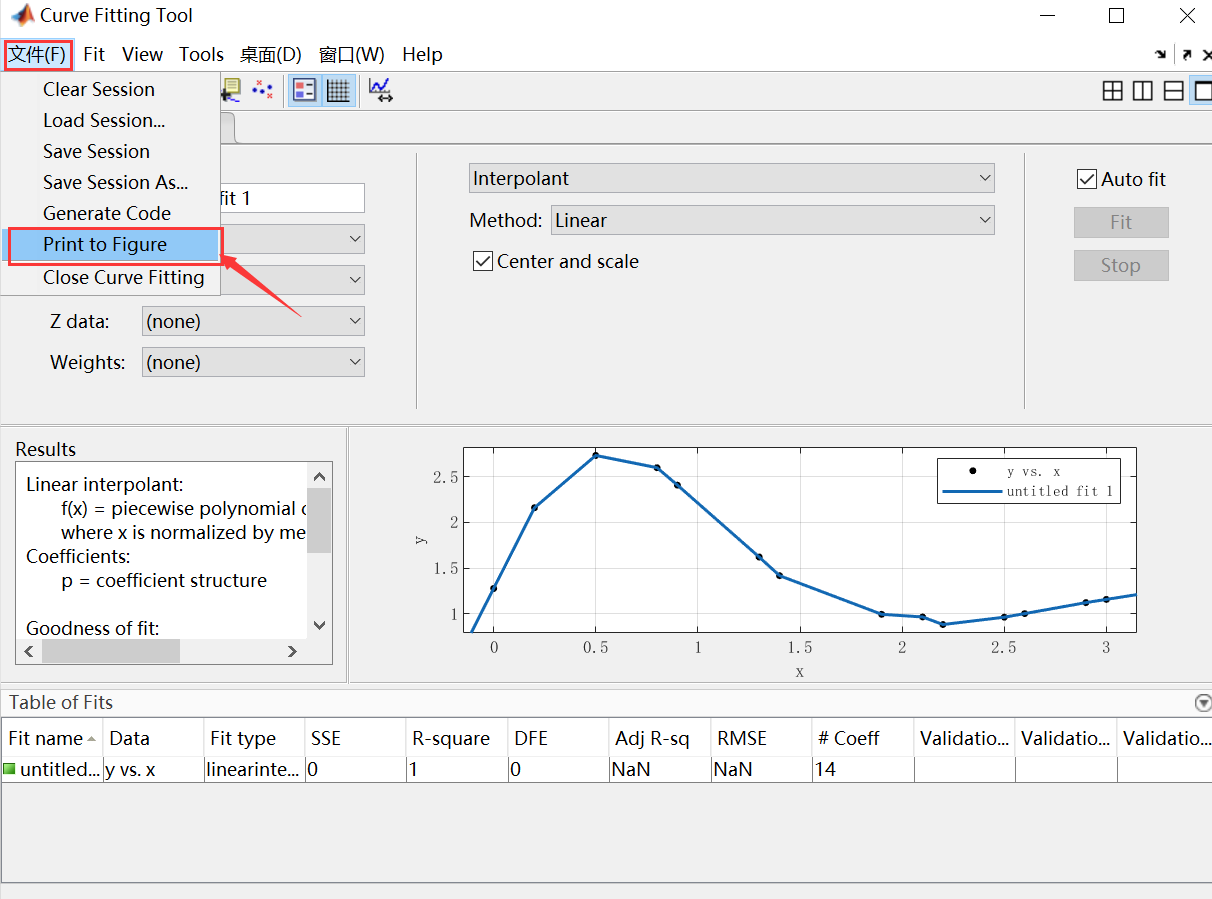Open the View menu
This screenshot has height=899, width=1212.
[x=143, y=54]
